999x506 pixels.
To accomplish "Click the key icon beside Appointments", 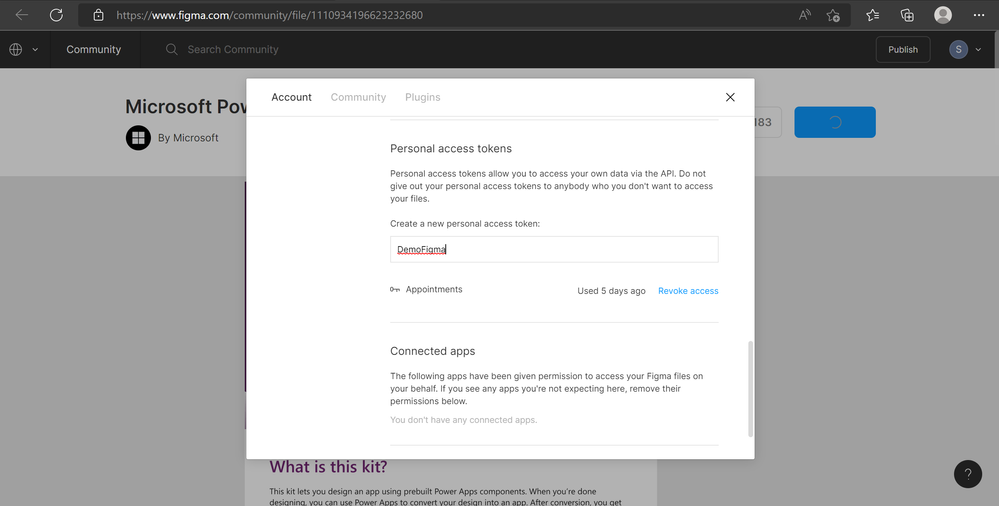I will tap(395, 289).
